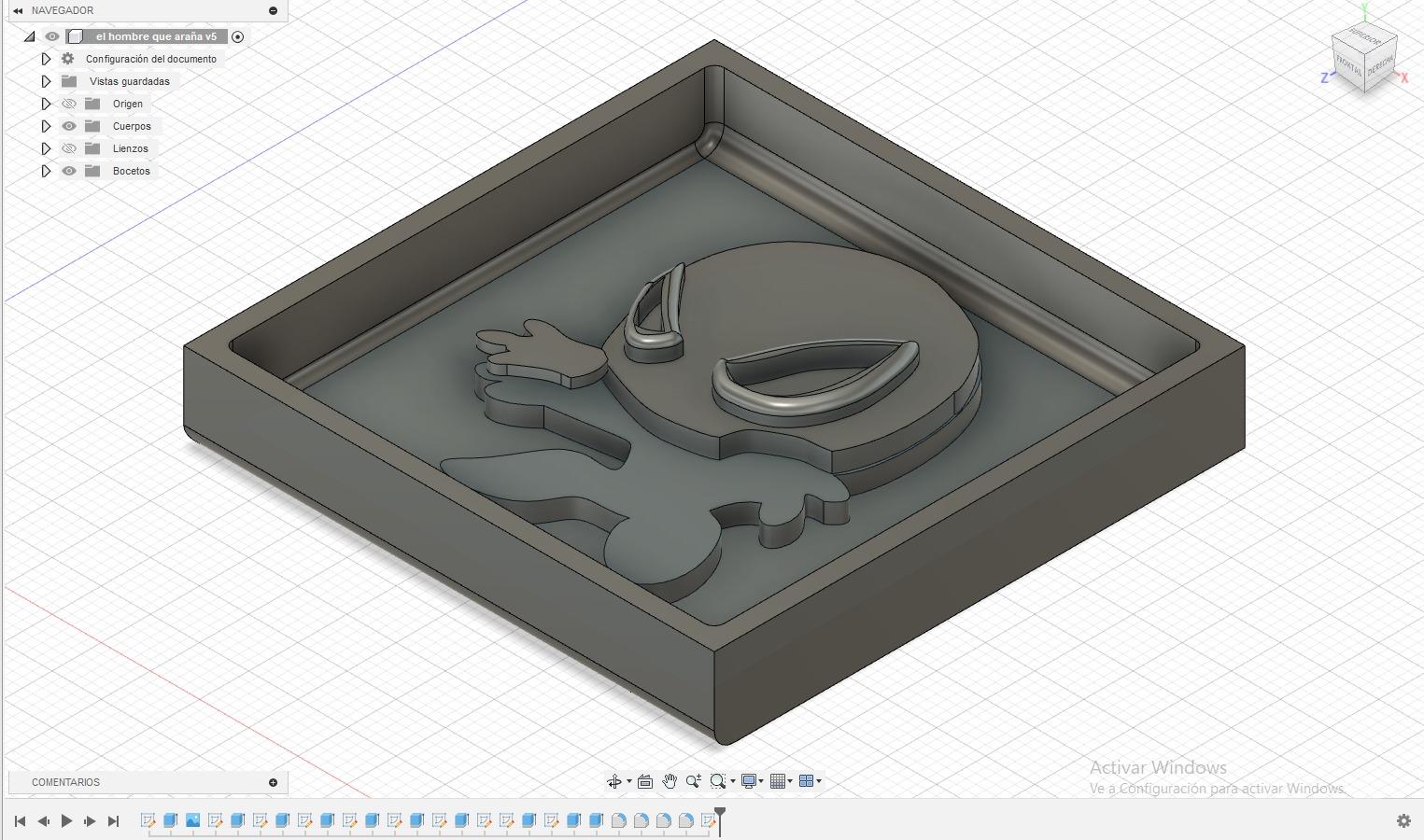The height and width of the screenshot is (840, 1424).
Task: Click the timeline end marker handle
Action: [720, 814]
